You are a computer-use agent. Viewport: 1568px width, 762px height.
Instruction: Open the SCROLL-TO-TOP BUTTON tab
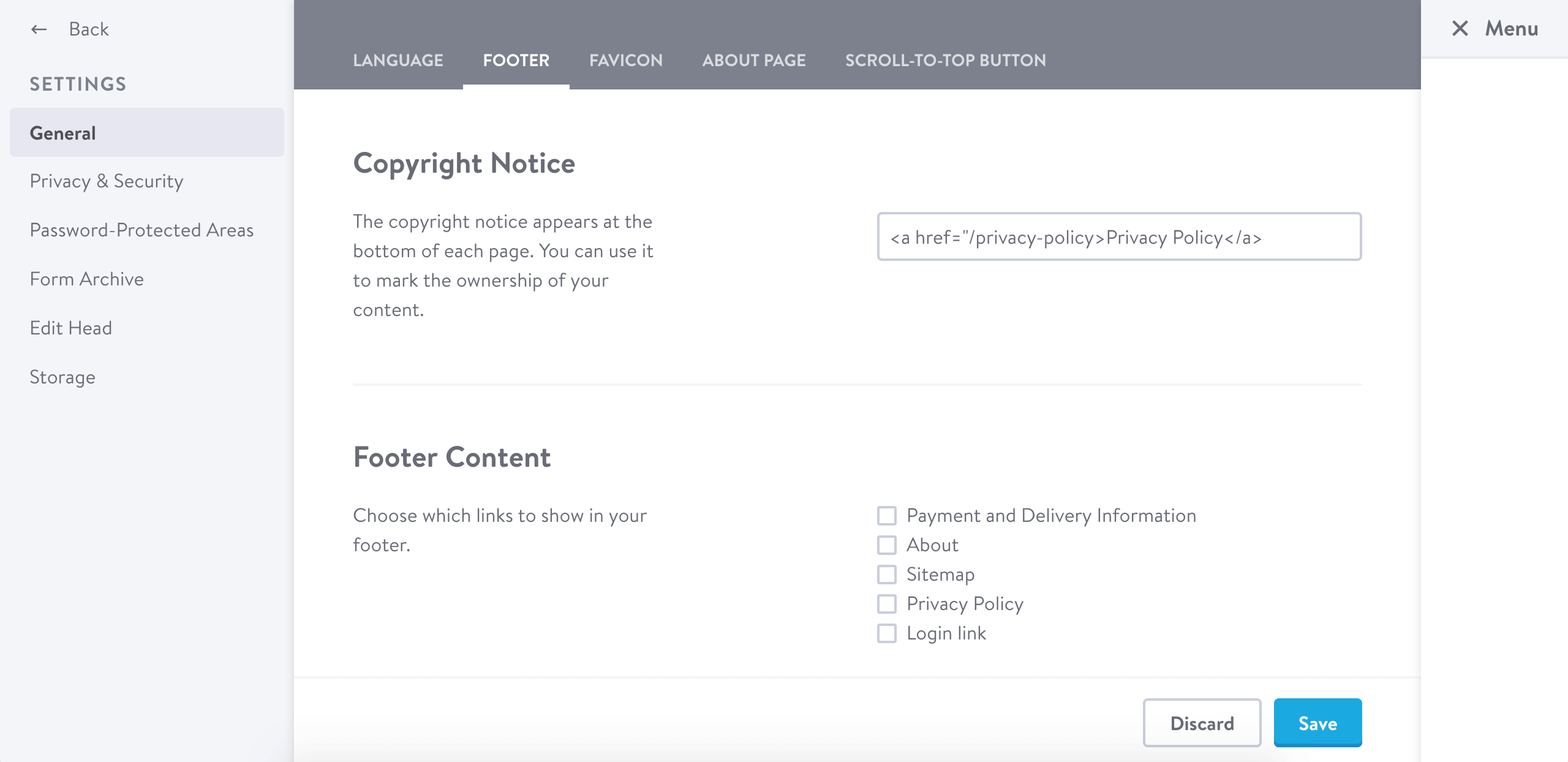coord(945,60)
